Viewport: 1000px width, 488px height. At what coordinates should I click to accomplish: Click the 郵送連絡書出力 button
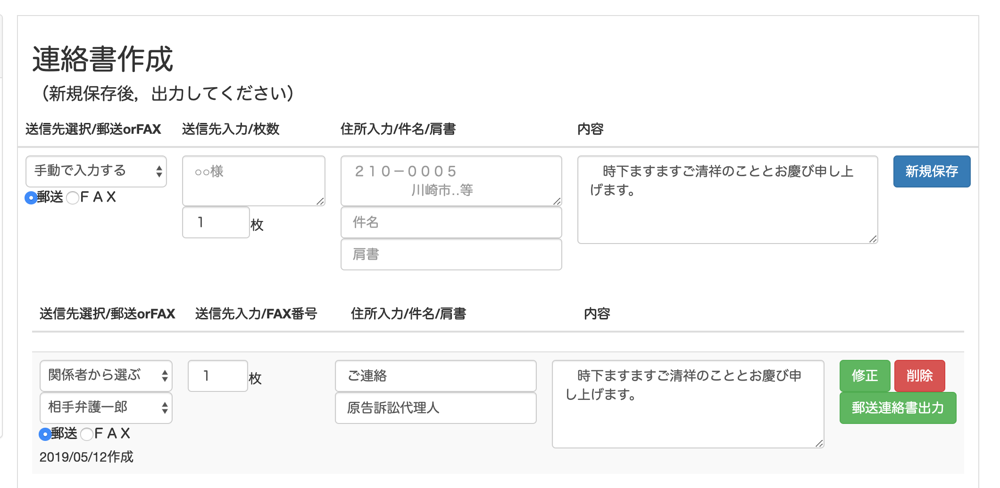pos(897,408)
